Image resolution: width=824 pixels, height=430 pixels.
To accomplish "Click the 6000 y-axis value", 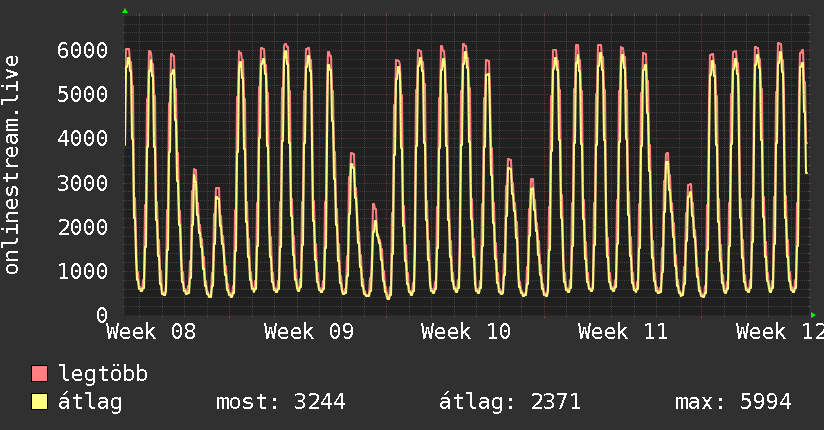I will point(82,50).
